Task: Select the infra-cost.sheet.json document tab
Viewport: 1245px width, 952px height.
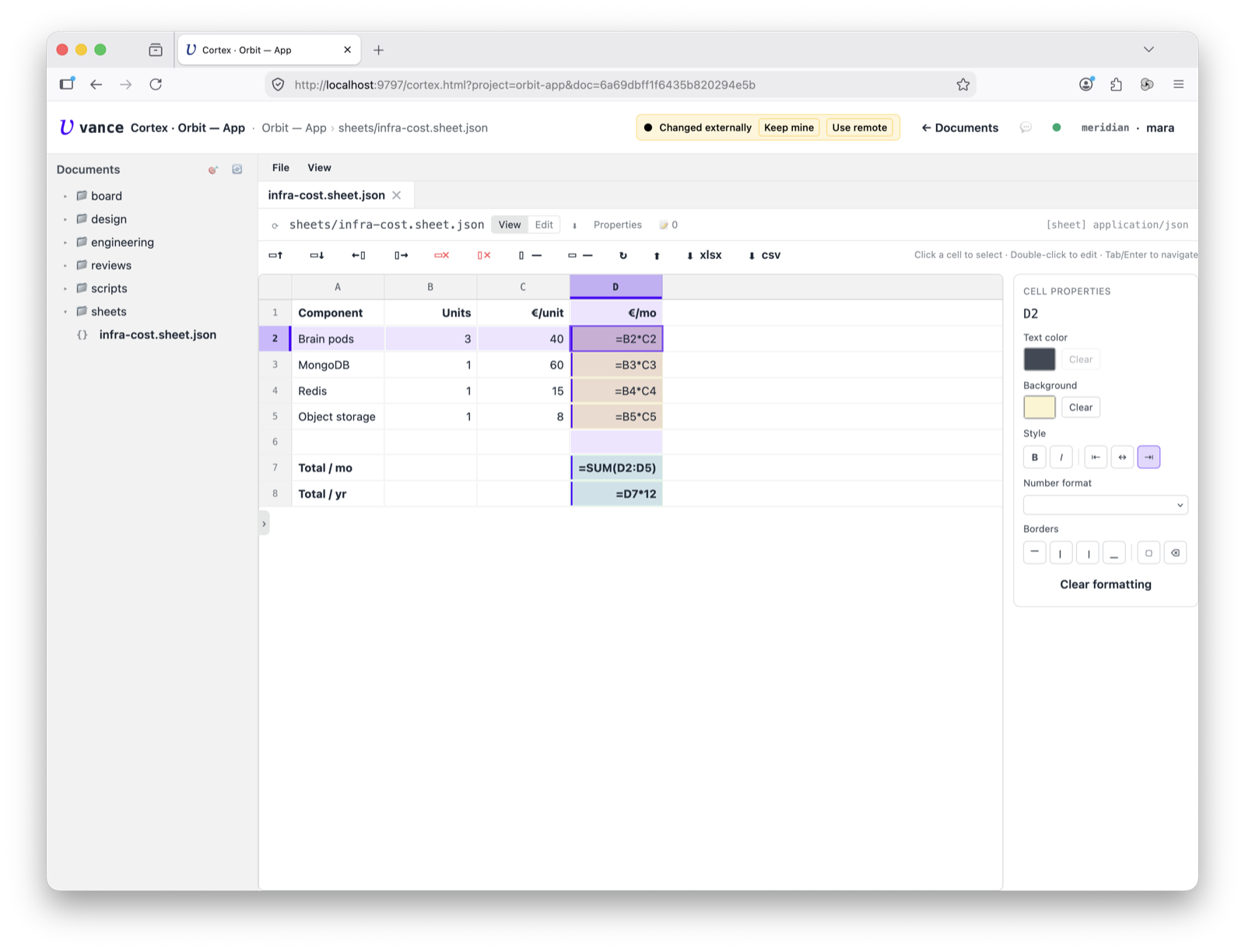Action: pyautogui.click(x=326, y=195)
